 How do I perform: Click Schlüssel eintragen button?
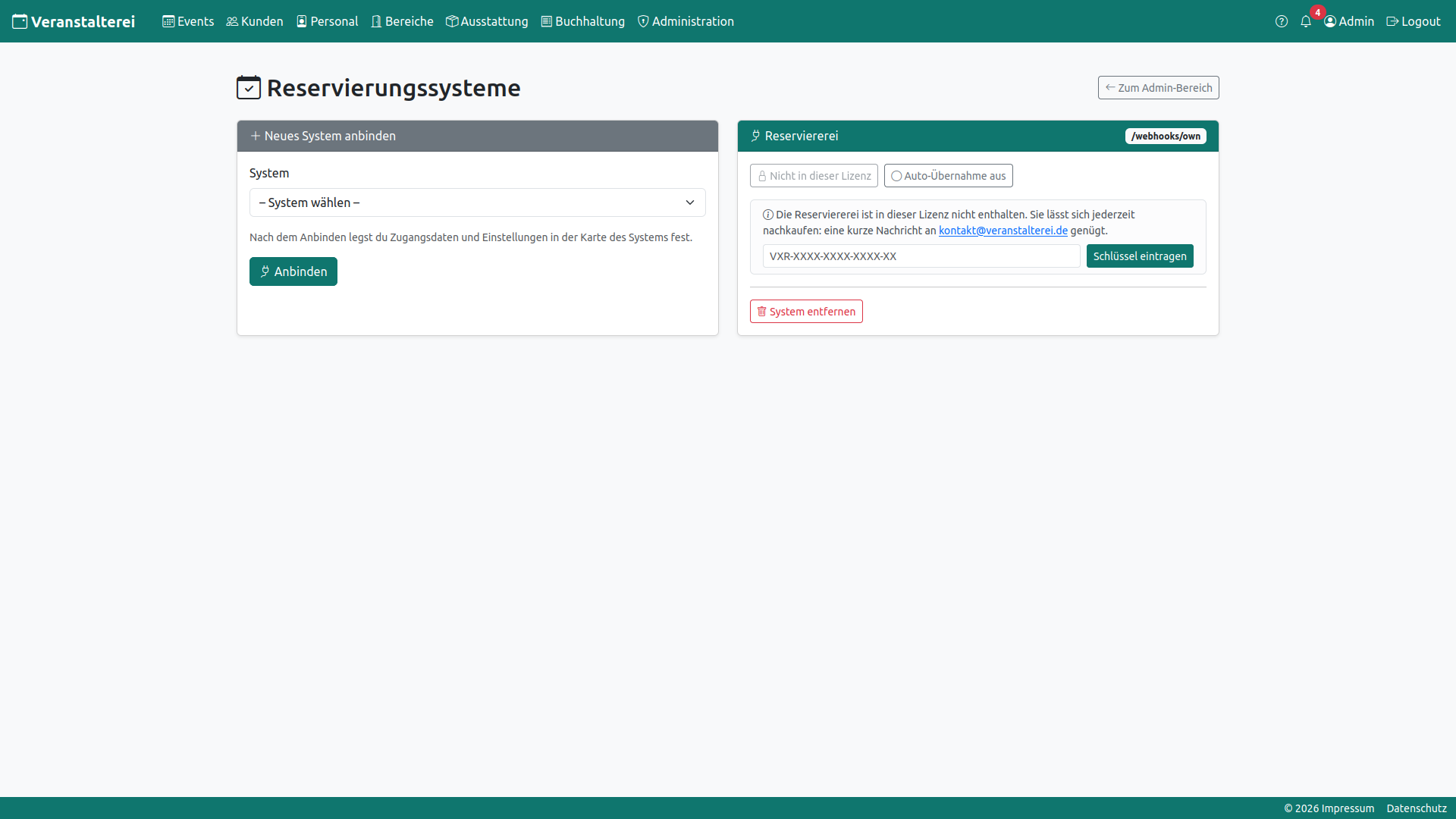1140,256
